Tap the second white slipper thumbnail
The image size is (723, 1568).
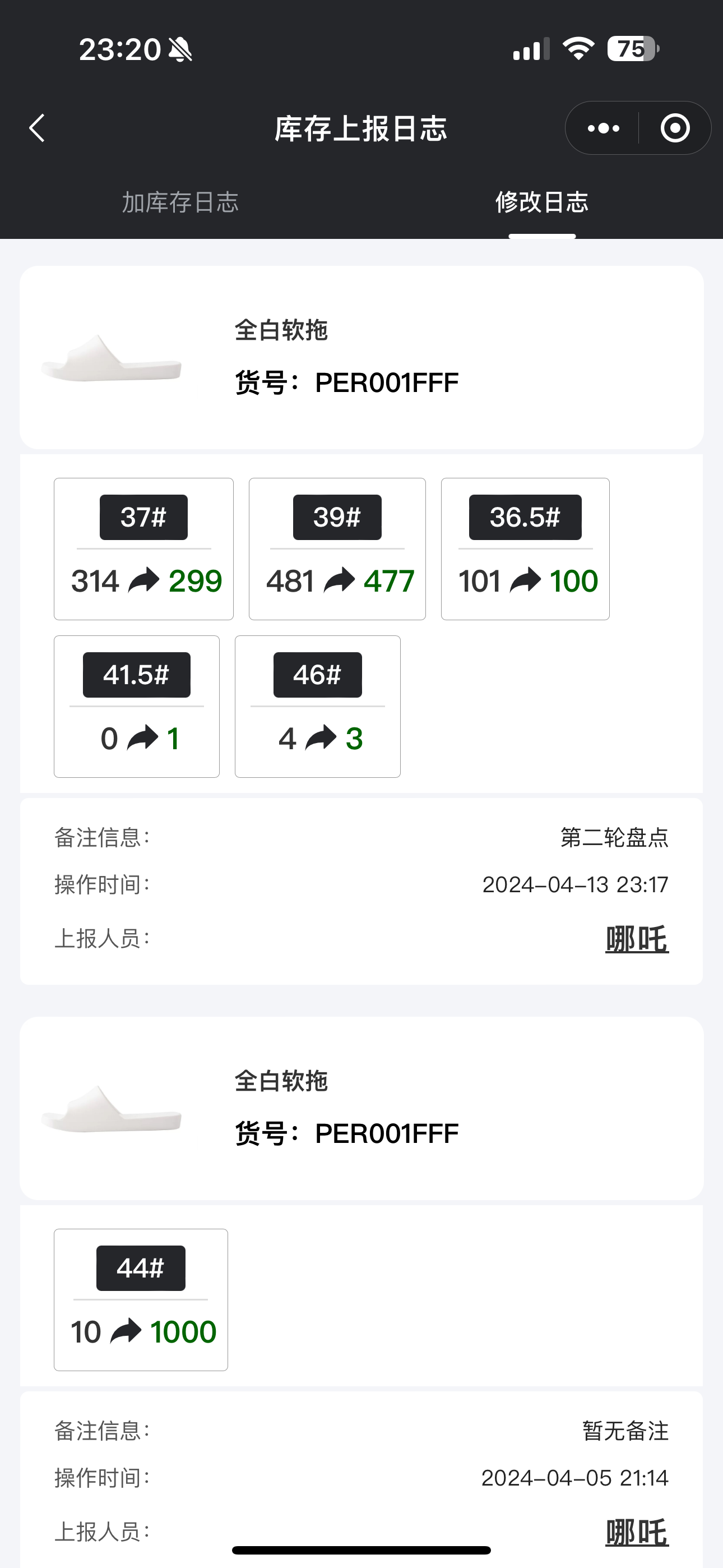pyautogui.click(x=112, y=1109)
